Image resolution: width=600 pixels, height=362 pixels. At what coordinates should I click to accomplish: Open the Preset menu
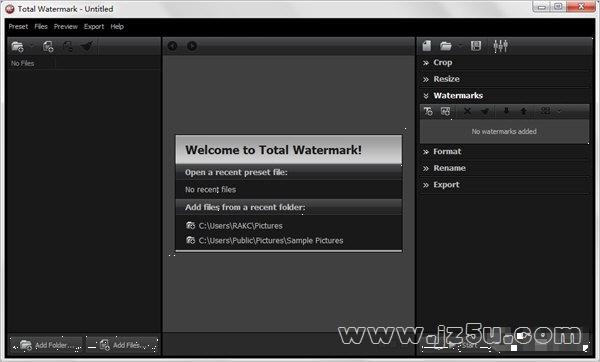(x=18, y=26)
